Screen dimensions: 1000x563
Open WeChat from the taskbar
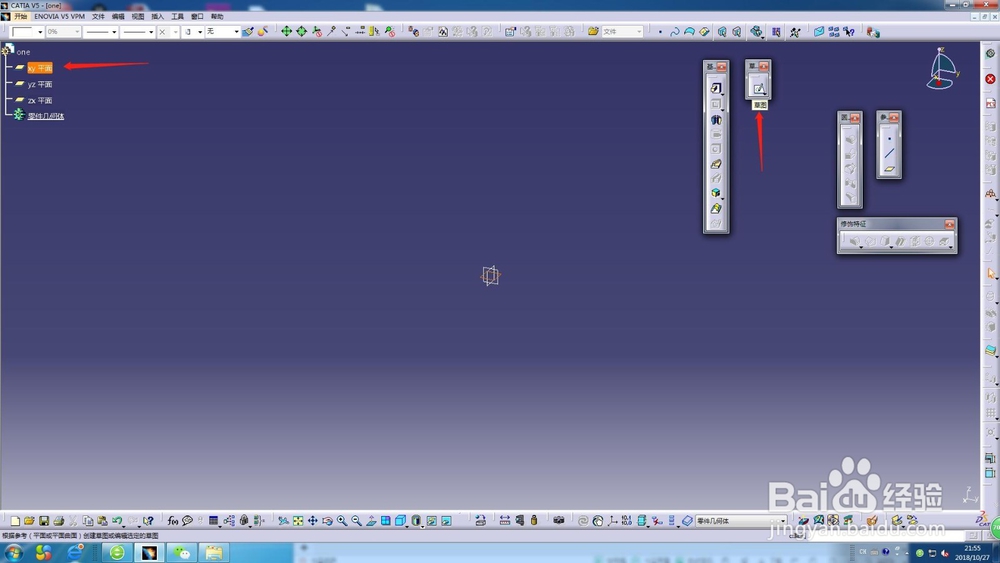[182, 552]
